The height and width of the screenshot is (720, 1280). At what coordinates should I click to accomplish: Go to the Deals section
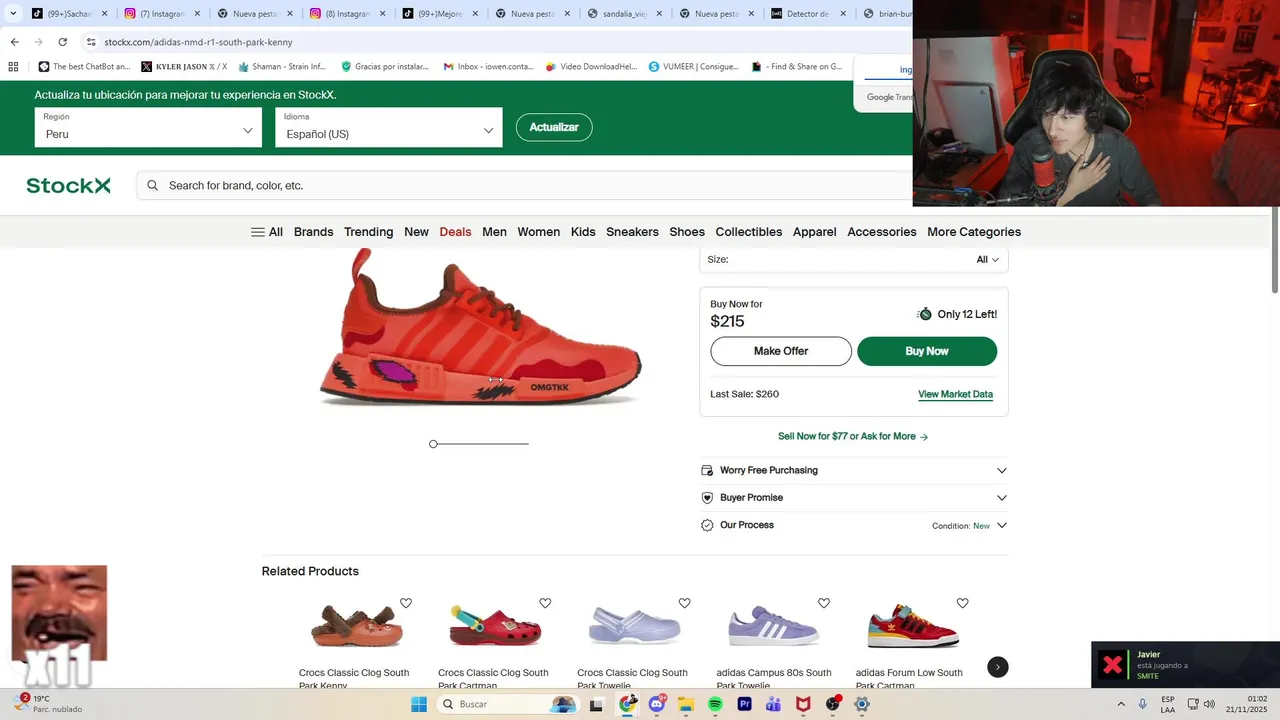pos(455,232)
